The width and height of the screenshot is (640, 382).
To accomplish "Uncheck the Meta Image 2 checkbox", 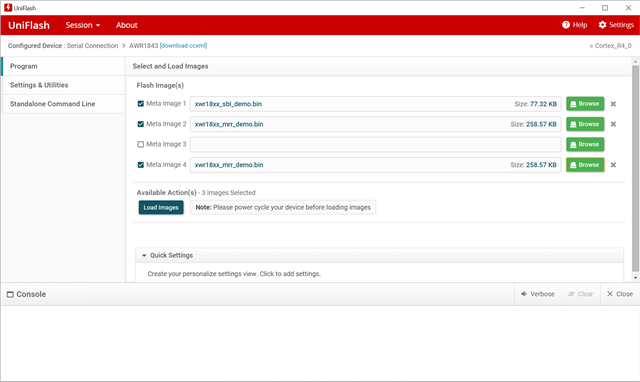I will click(141, 124).
